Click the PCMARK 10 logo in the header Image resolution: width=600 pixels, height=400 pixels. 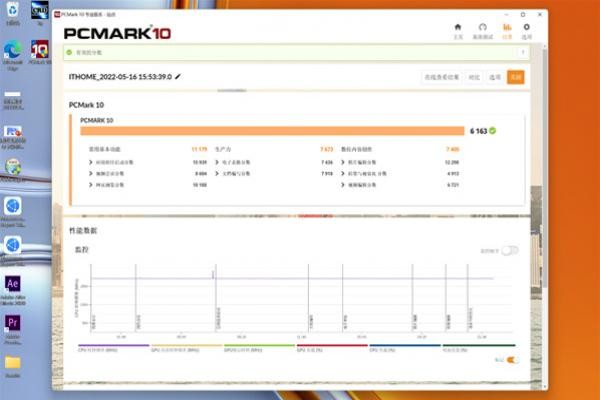click(117, 33)
